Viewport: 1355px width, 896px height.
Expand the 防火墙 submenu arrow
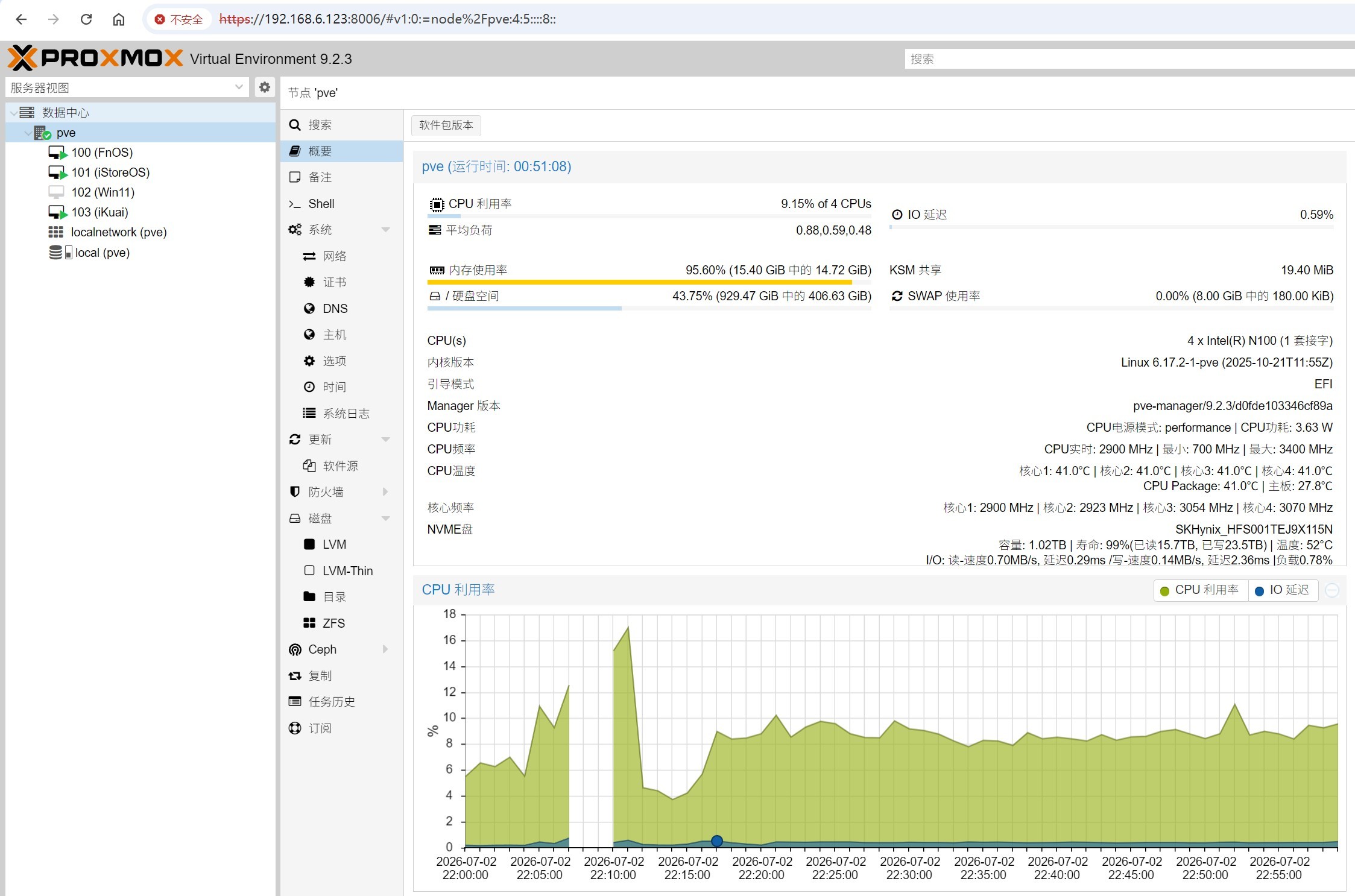pyautogui.click(x=386, y=492)
